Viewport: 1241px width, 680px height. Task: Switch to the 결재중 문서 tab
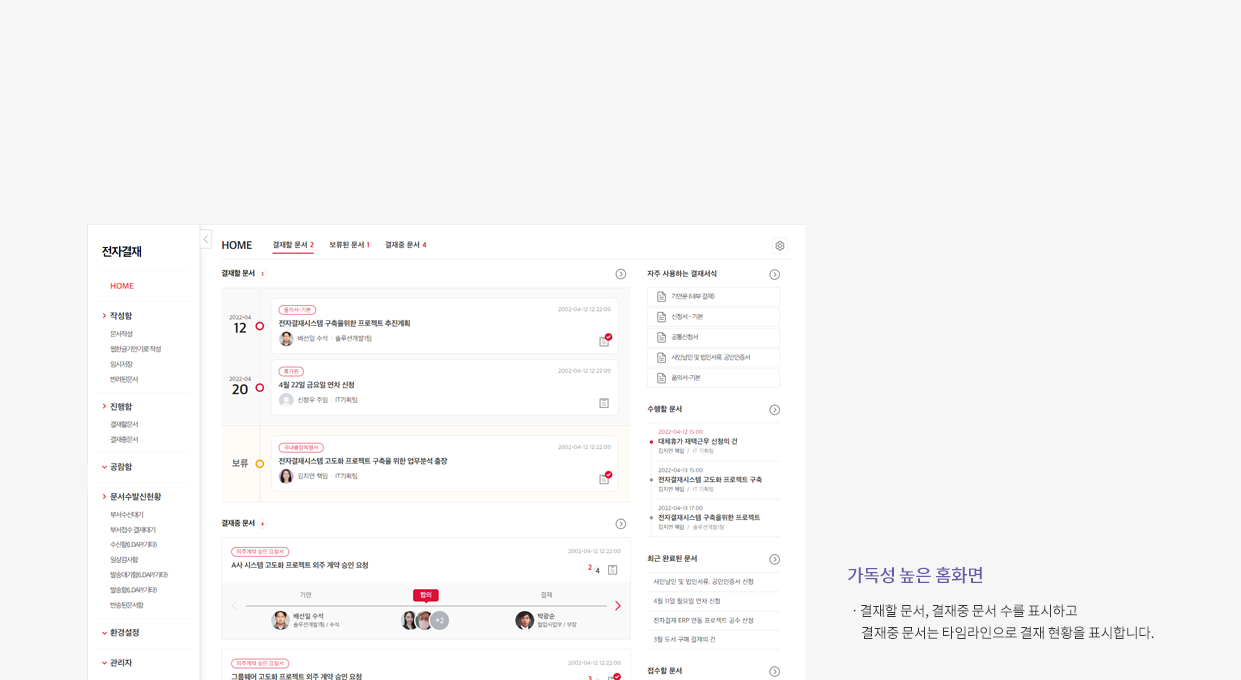pyautogui.click(x=405, y=245)
